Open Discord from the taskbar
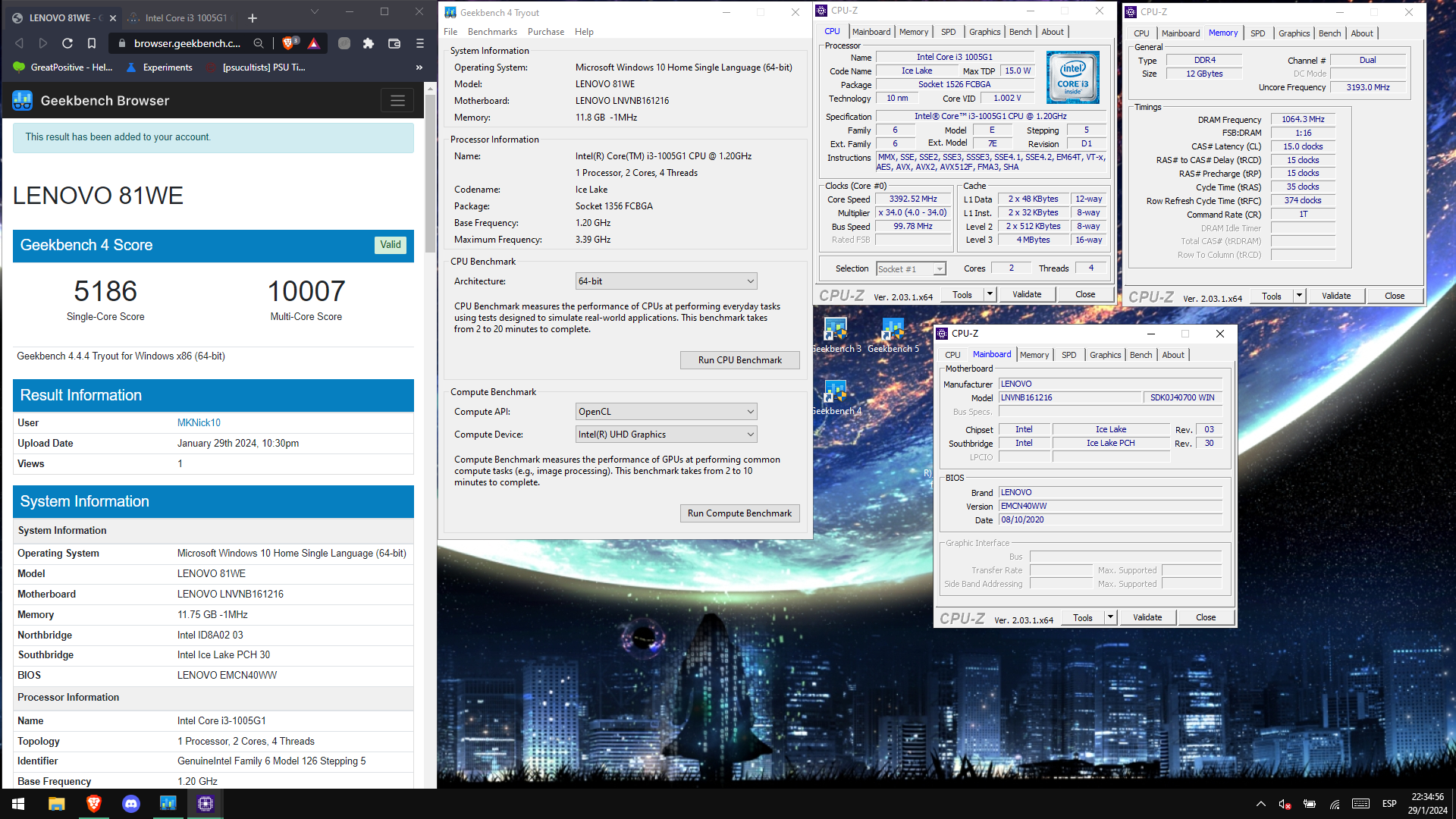This screenshot has height=819, width=1456. (130, 804)
